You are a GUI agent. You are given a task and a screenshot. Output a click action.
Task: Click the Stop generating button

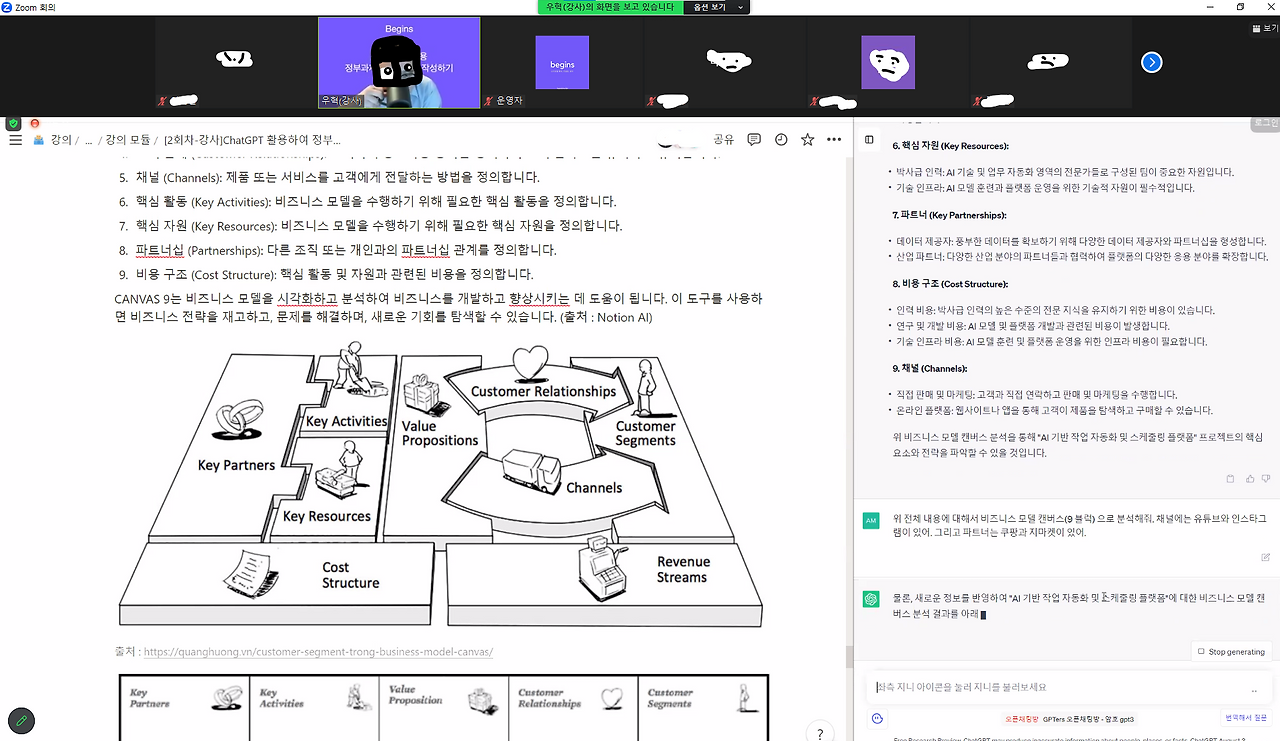pyautogui.click(x=1231, y=651)
